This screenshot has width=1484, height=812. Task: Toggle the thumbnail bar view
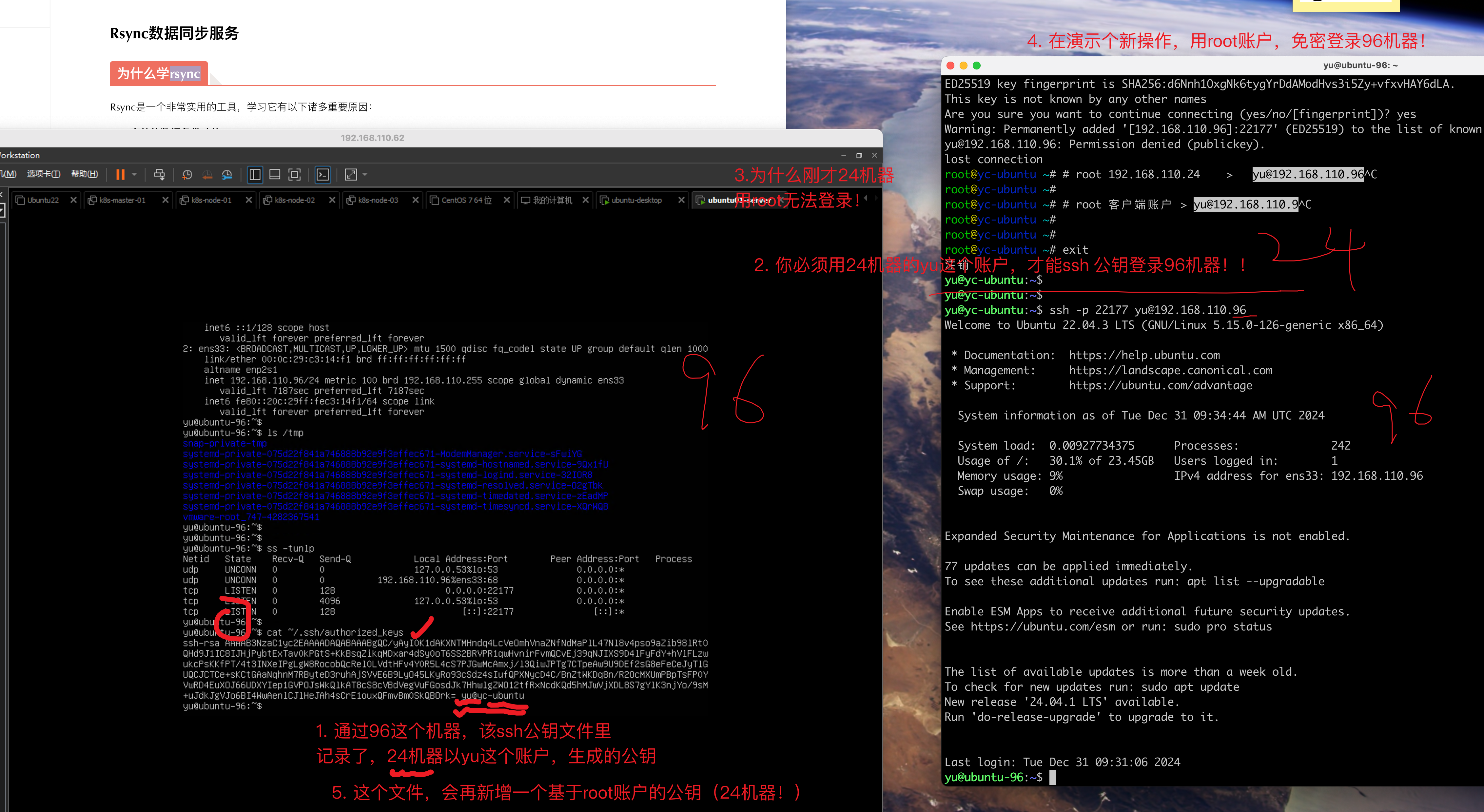[x=275, y=175]
